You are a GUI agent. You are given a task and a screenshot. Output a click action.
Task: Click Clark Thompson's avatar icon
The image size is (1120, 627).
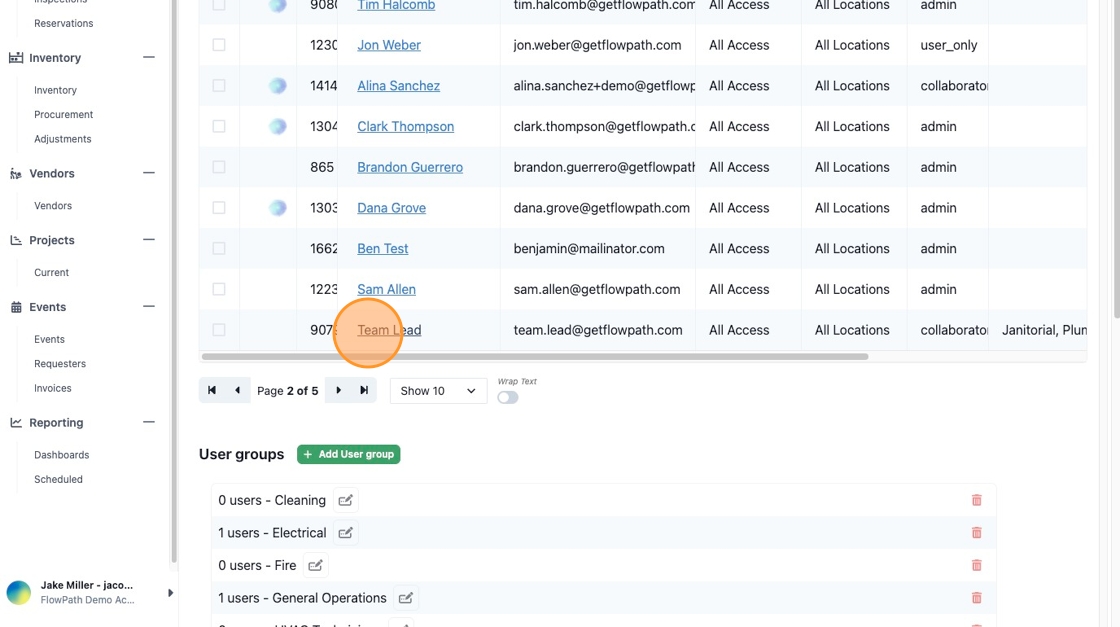(x=278, y=126)
